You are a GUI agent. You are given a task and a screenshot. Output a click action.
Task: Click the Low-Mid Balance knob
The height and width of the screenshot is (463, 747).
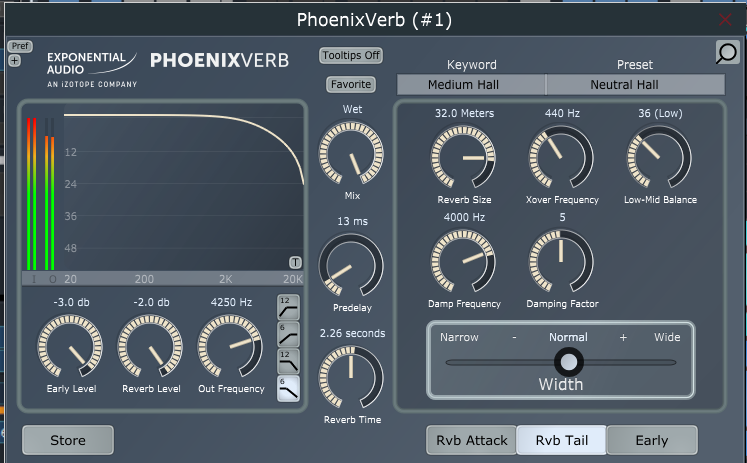pos(659,157)
